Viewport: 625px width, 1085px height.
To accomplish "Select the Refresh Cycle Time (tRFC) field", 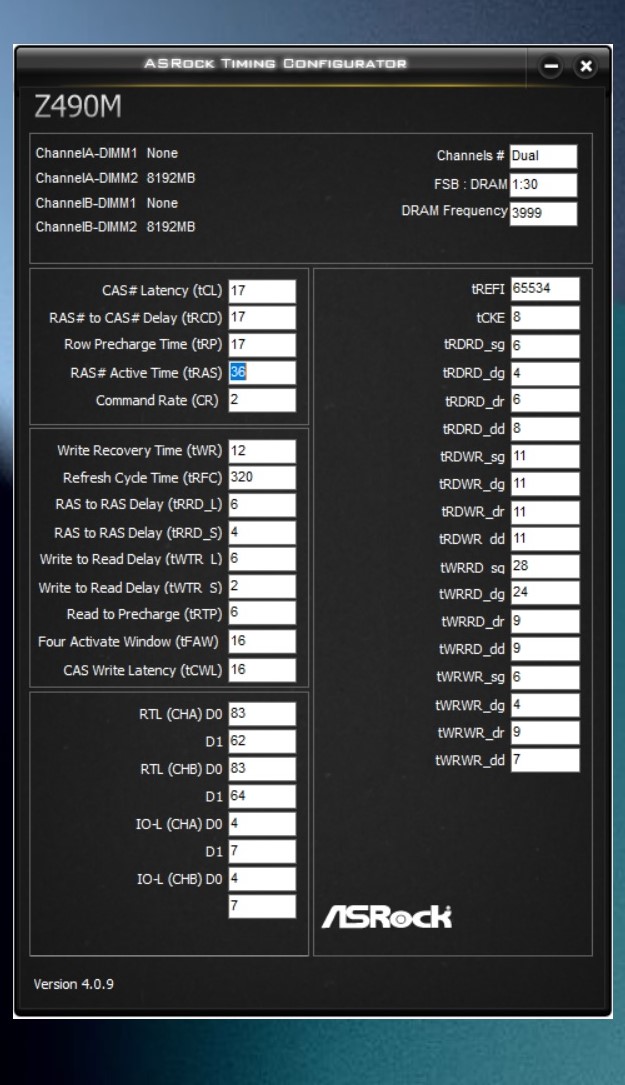I will click(262, 478).
